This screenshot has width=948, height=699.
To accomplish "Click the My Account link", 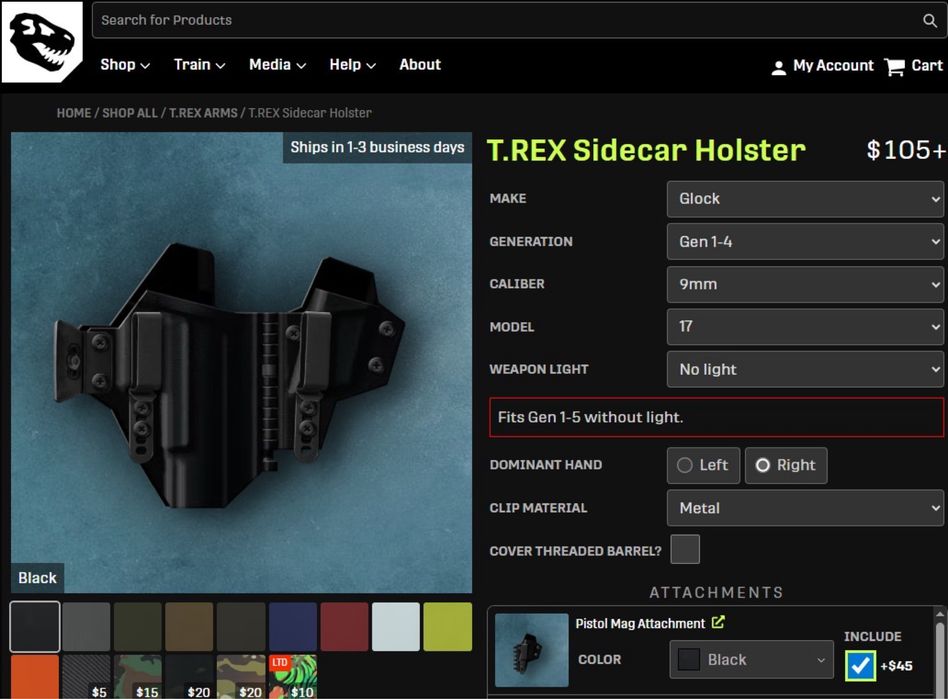I will 833,66.
